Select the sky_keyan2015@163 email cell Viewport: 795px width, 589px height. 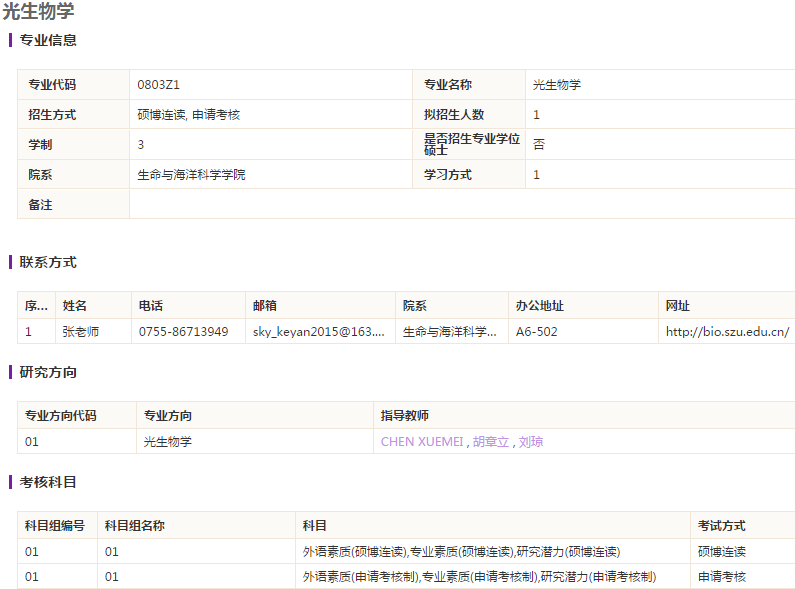[x=318, y=331]
